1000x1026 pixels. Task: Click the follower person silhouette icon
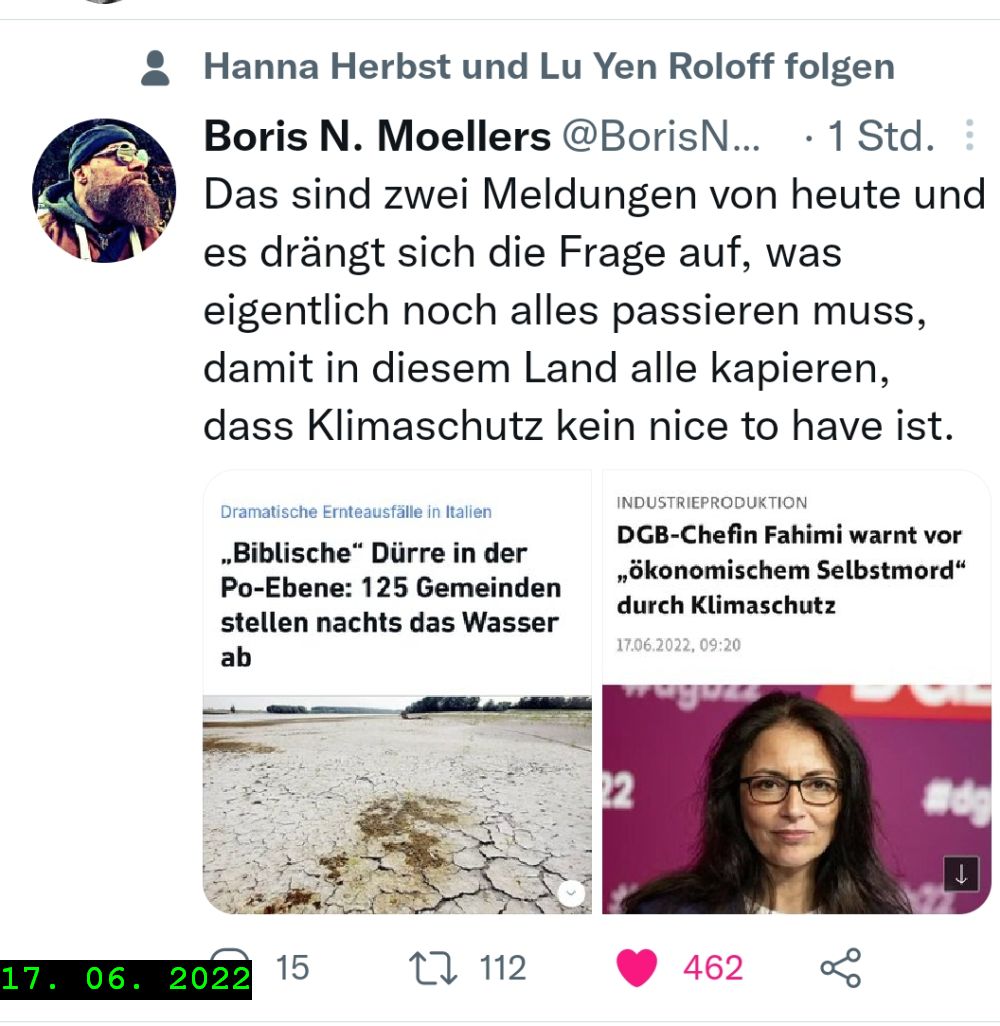click(x=155, y=68)
